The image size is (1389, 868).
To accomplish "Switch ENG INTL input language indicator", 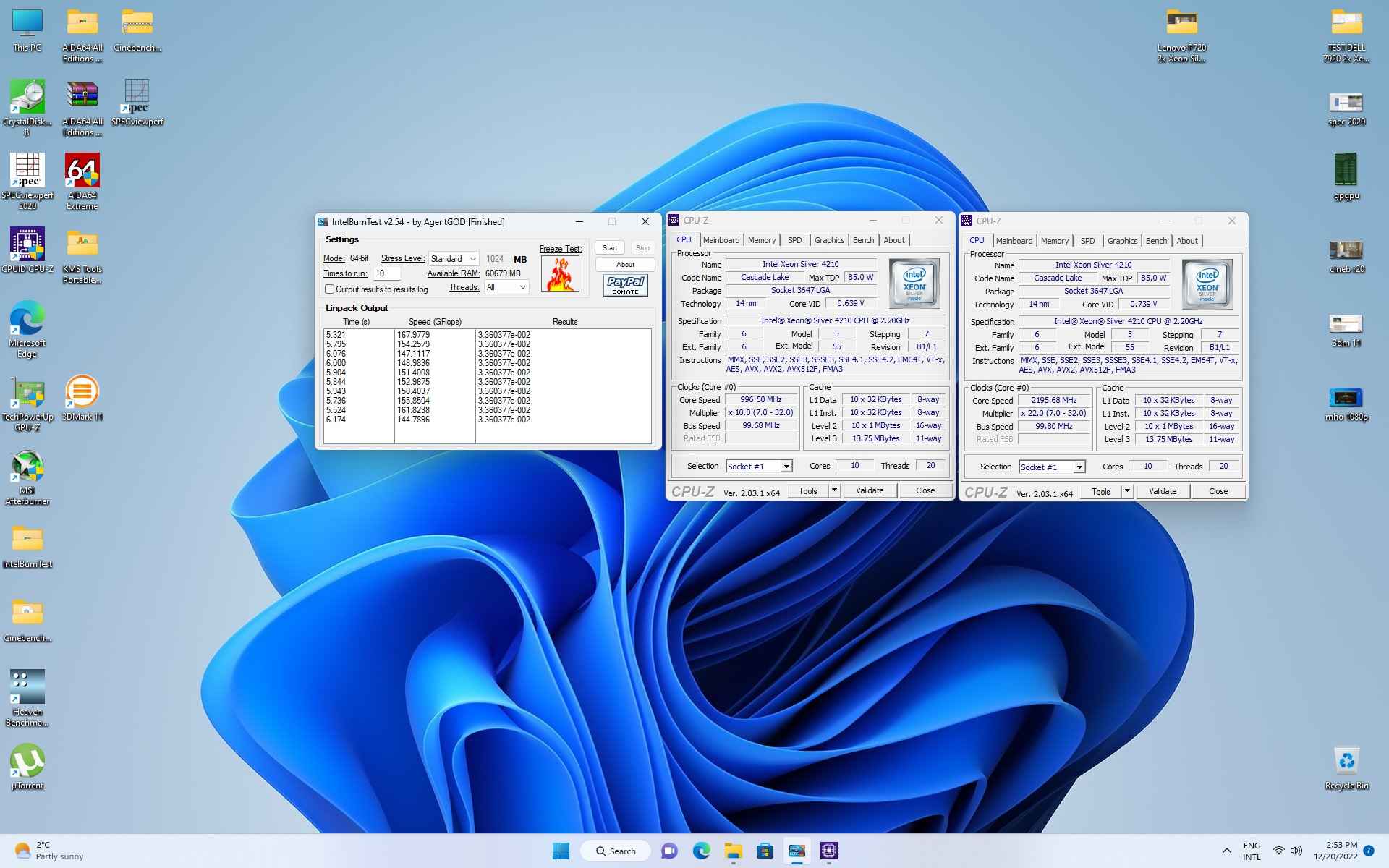I will [1252, 851].
